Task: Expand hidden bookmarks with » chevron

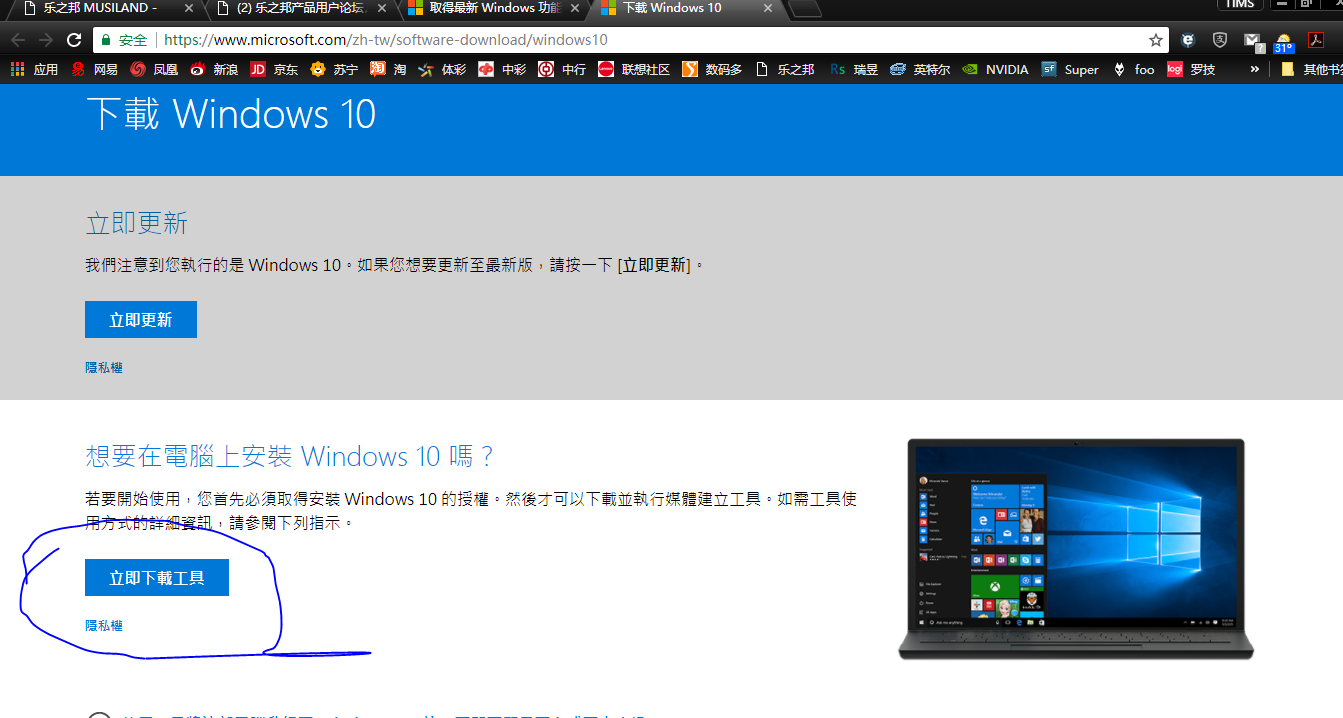Action: click(1254, 69)
